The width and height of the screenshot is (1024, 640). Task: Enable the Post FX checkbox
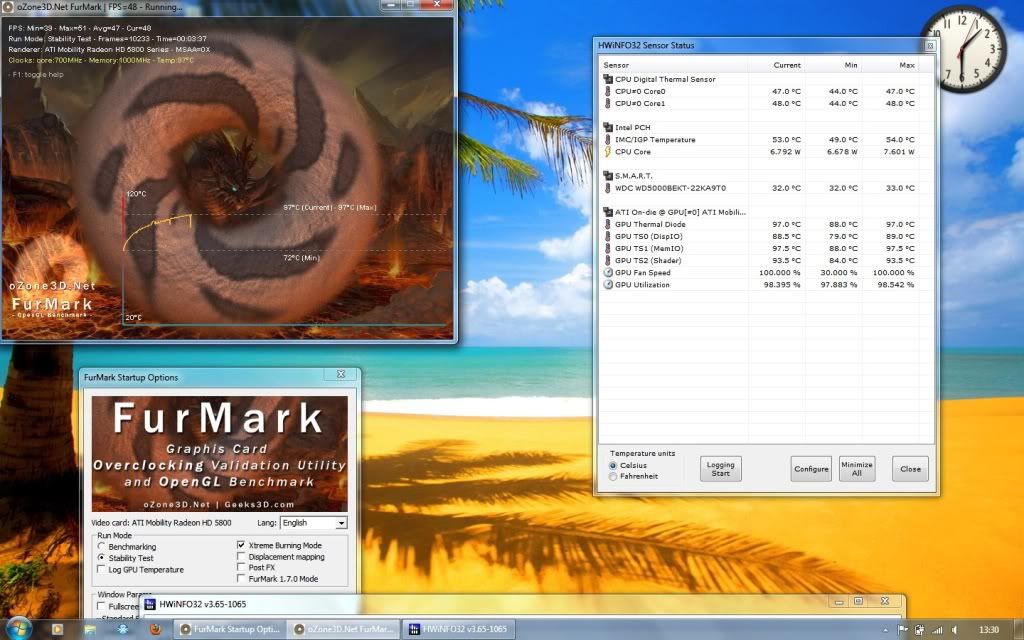[x=241, y=568]
